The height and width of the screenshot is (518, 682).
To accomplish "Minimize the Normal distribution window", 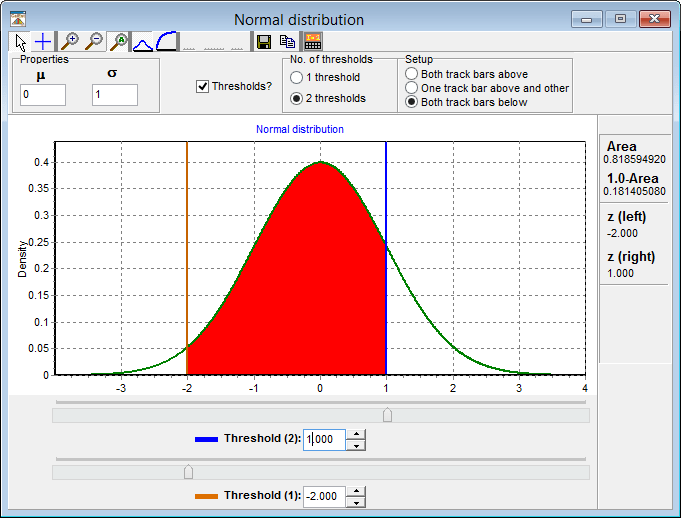I will click(x=586, y=19).
